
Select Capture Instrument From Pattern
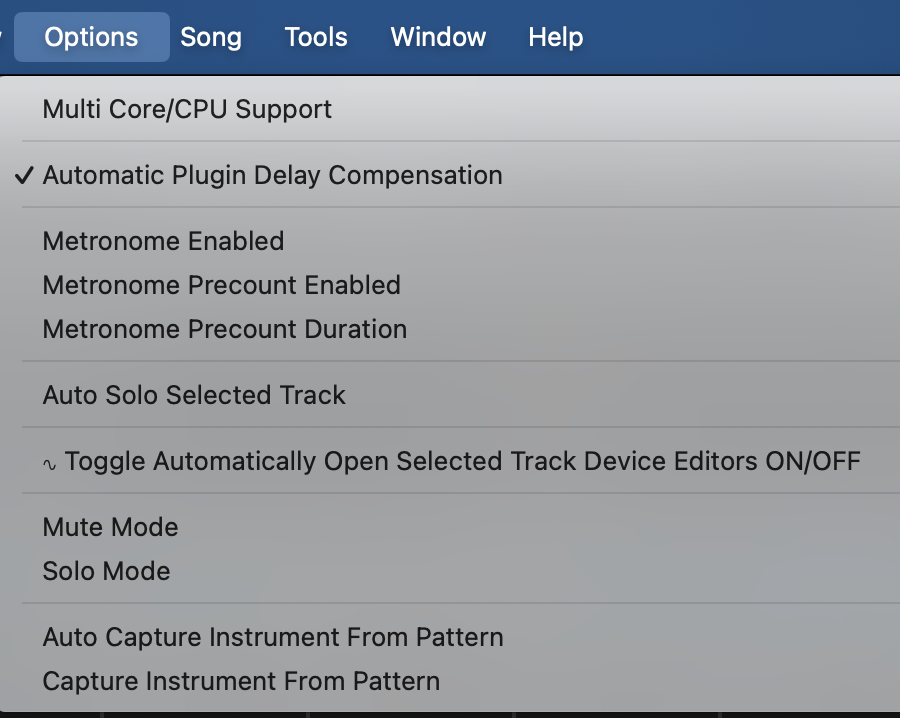[241, 681]
